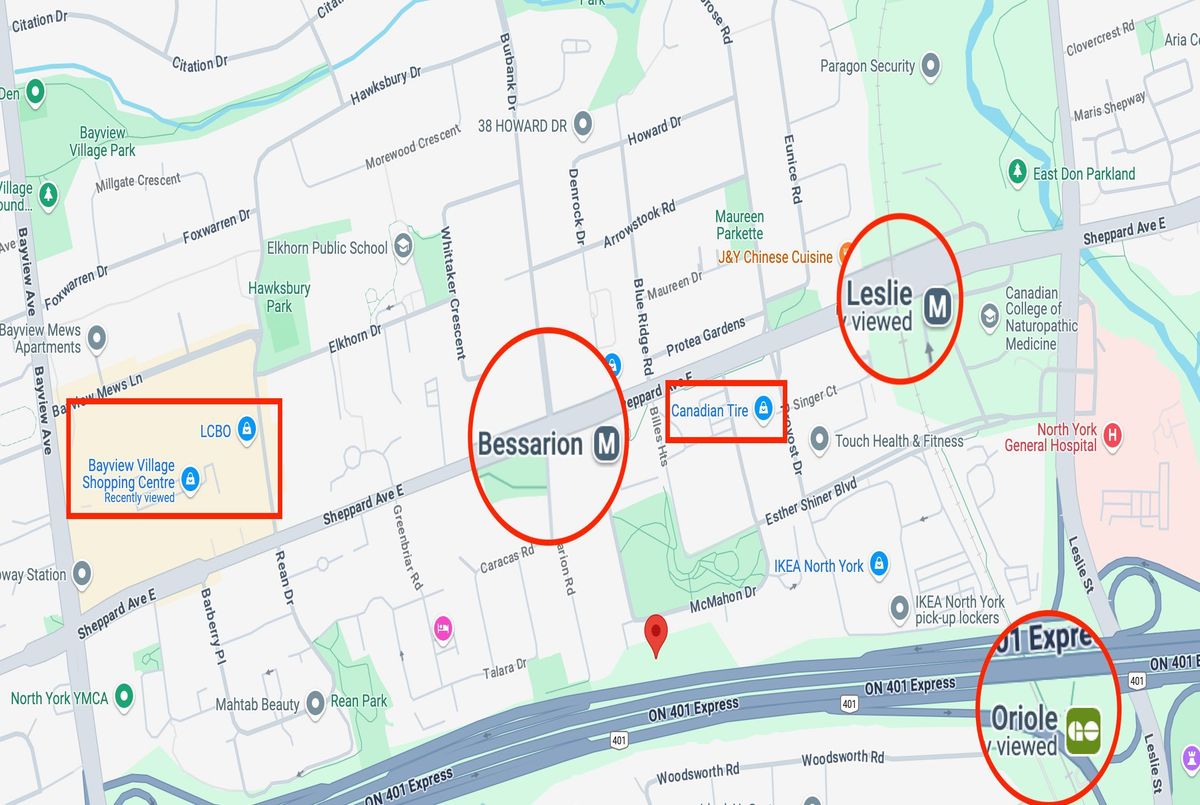Click the East Don Parkland tree icon
This screenshot has height=805, width=1200.
(1017, 172)
